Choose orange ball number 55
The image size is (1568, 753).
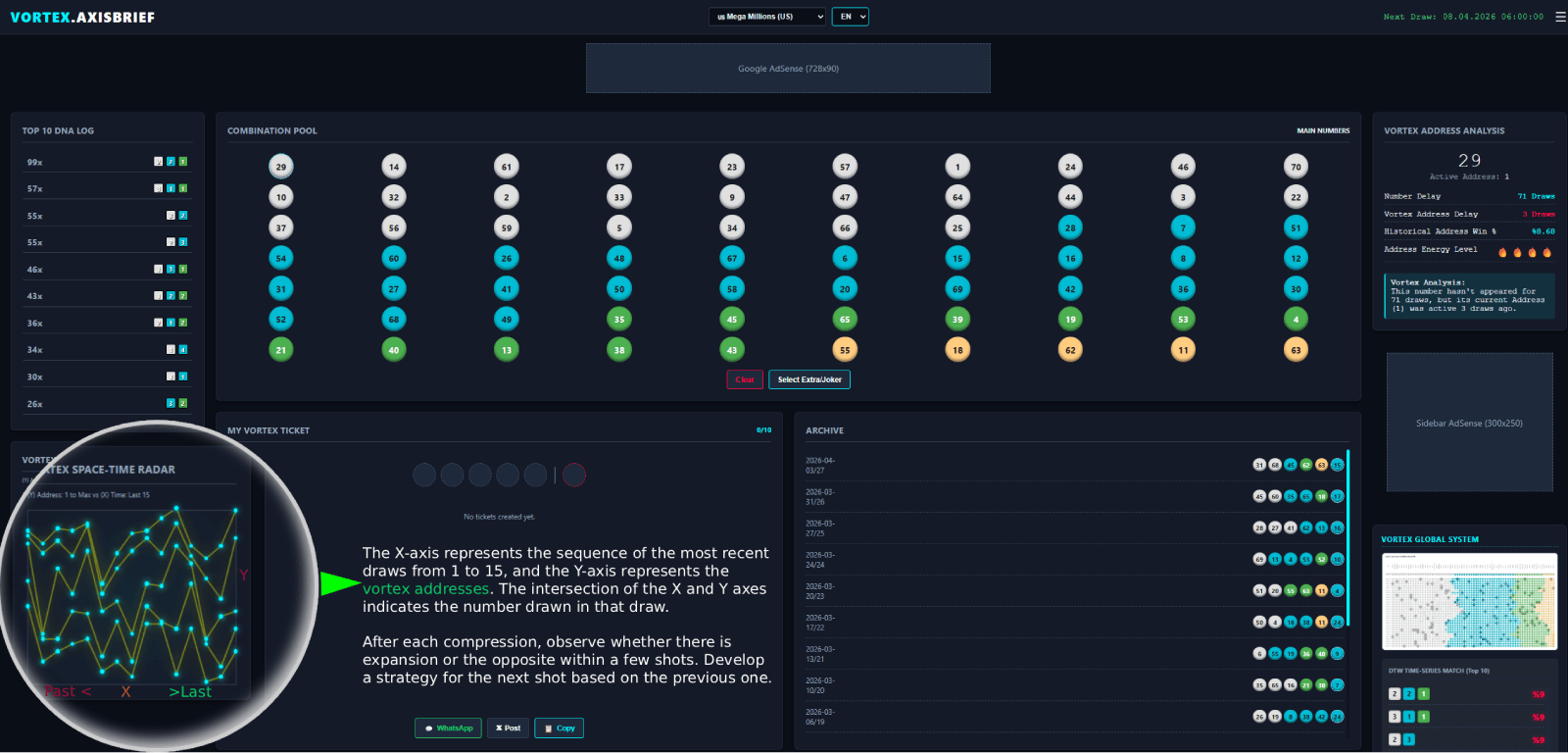(845, 350)
